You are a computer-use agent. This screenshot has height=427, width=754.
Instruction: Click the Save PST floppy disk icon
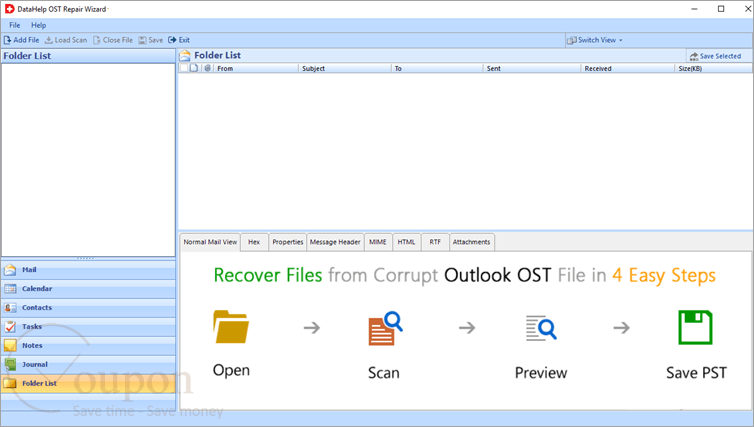(695, 327)
